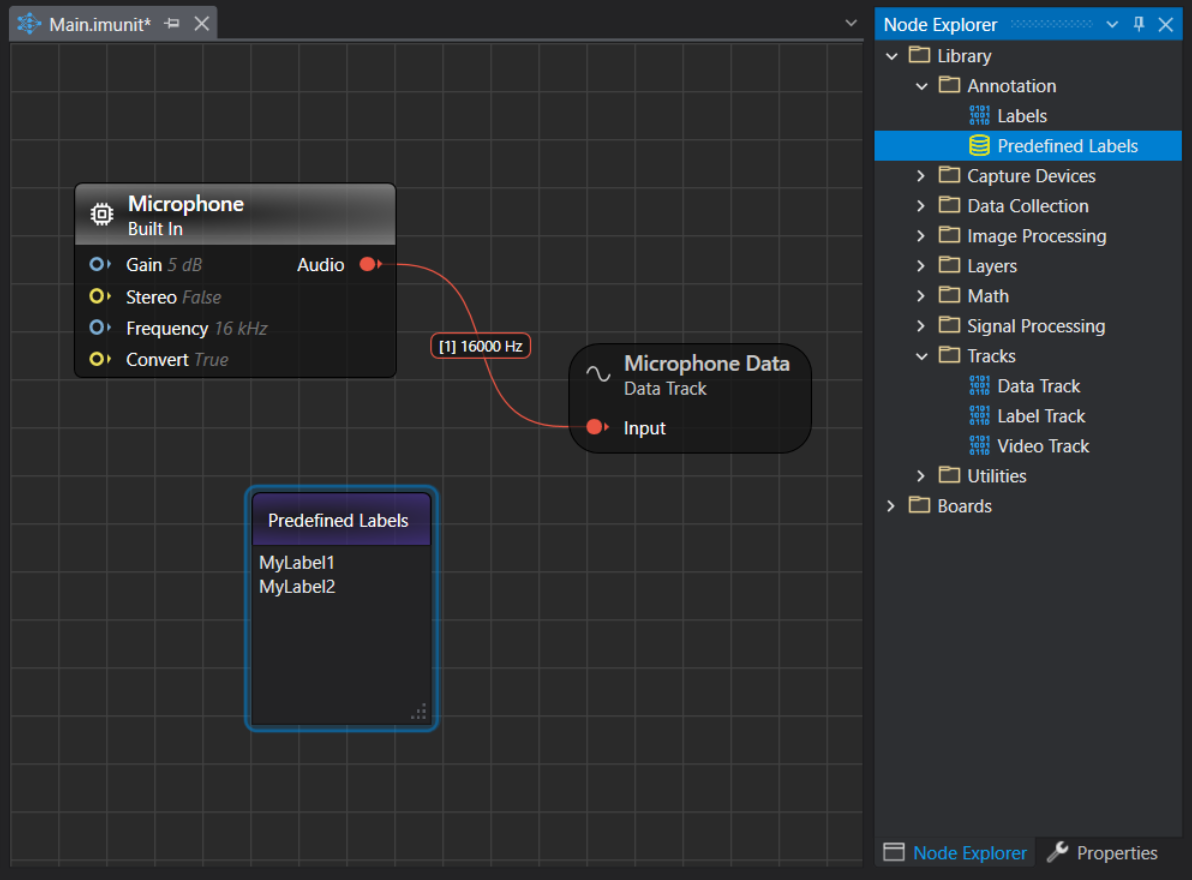Click the Audio output port

point(368,265)
